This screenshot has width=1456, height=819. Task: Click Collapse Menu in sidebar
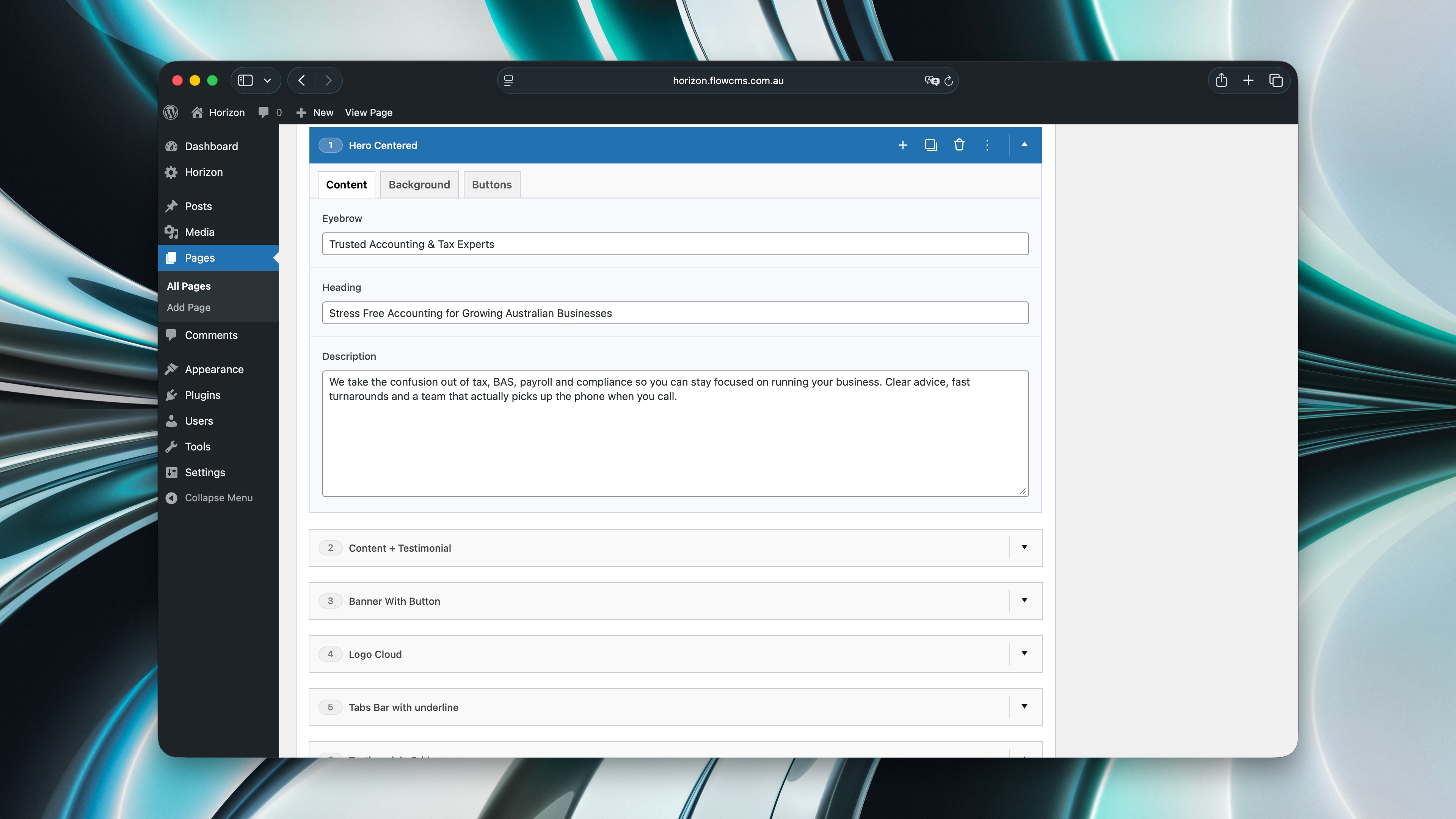pyautogui.click(x=218, y=498)
